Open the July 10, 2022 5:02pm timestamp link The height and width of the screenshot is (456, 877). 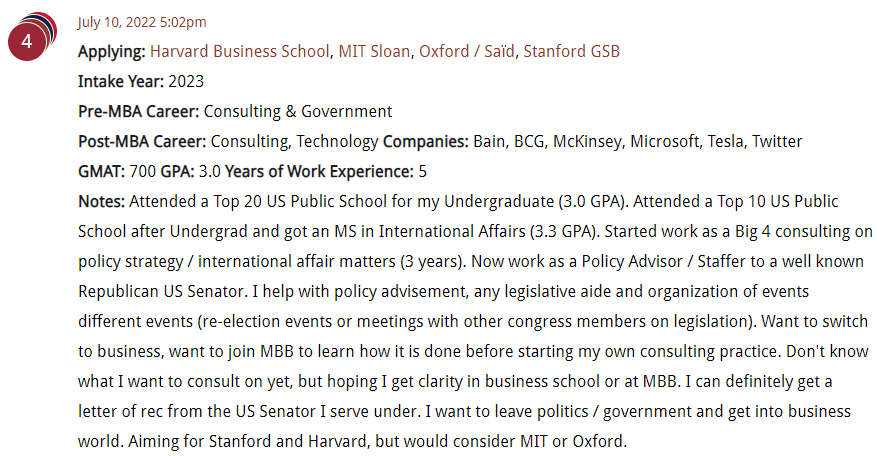[x=142, y=22]
